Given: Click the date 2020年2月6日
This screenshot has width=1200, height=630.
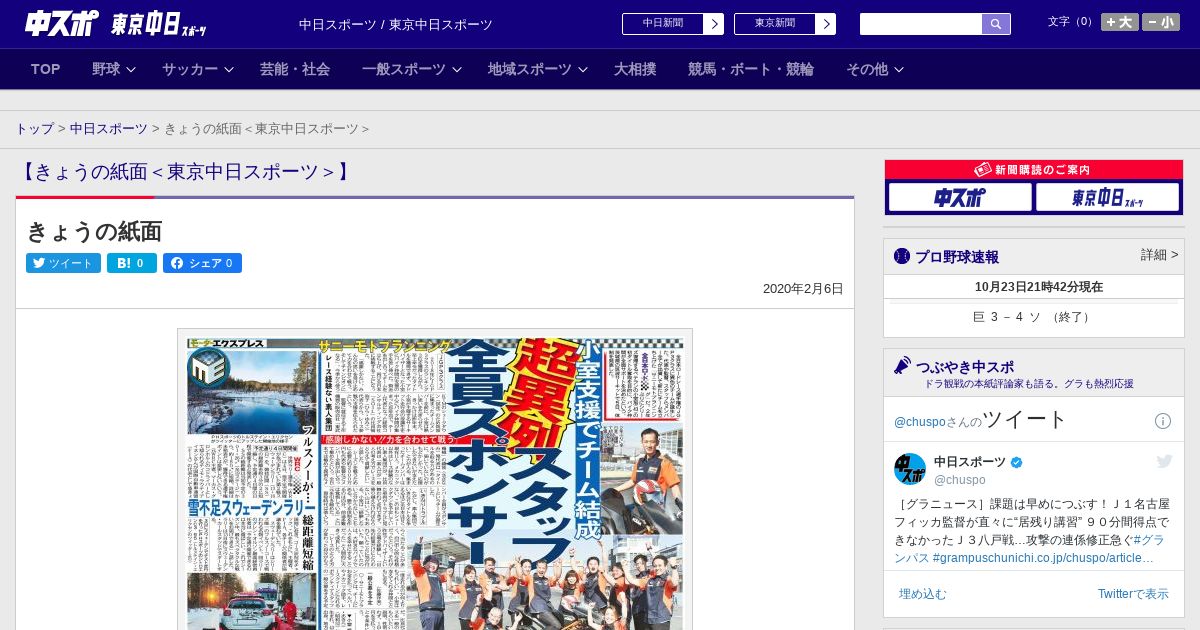Looking at the screenshot, I should tap(803, 289).
